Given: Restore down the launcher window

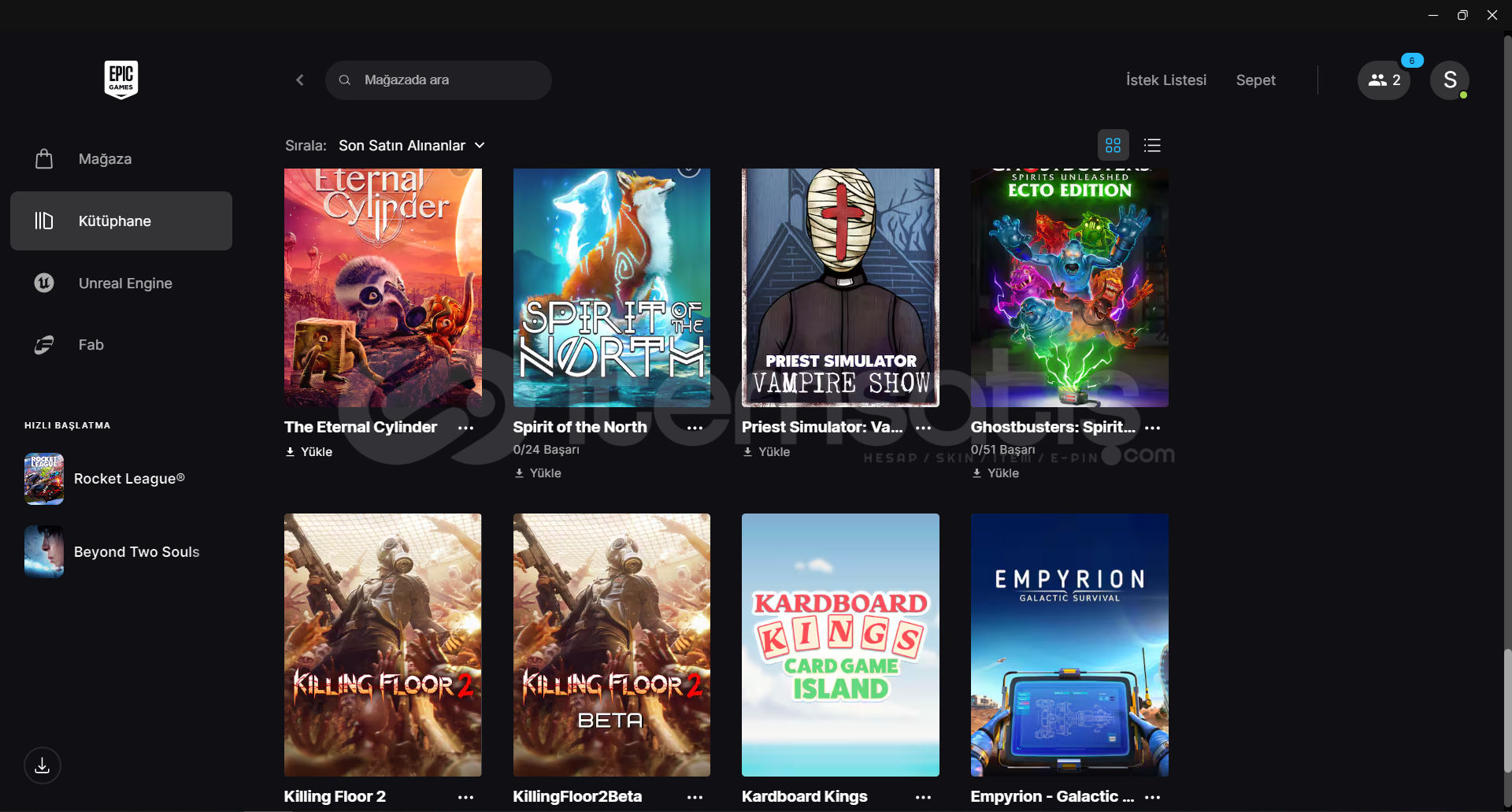Looking at the screenshot, I should tap(1462, 15).
